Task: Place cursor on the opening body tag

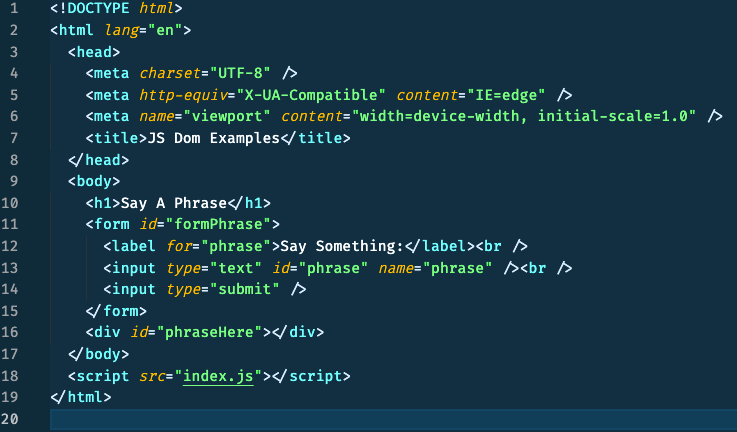Action: coord(94,181)
